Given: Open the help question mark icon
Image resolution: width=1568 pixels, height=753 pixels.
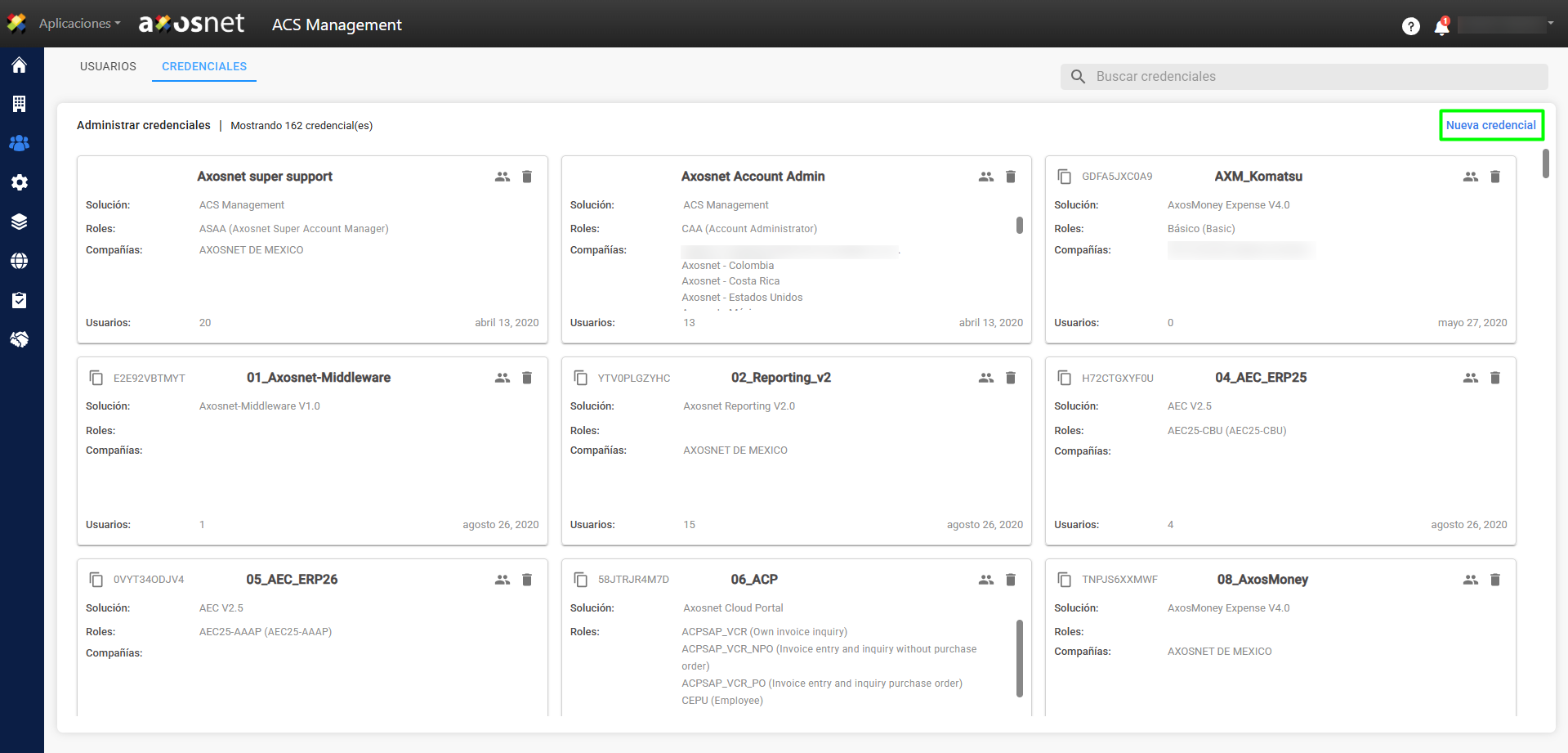Looking at the screenshot, I should [x=1410, y=27].
